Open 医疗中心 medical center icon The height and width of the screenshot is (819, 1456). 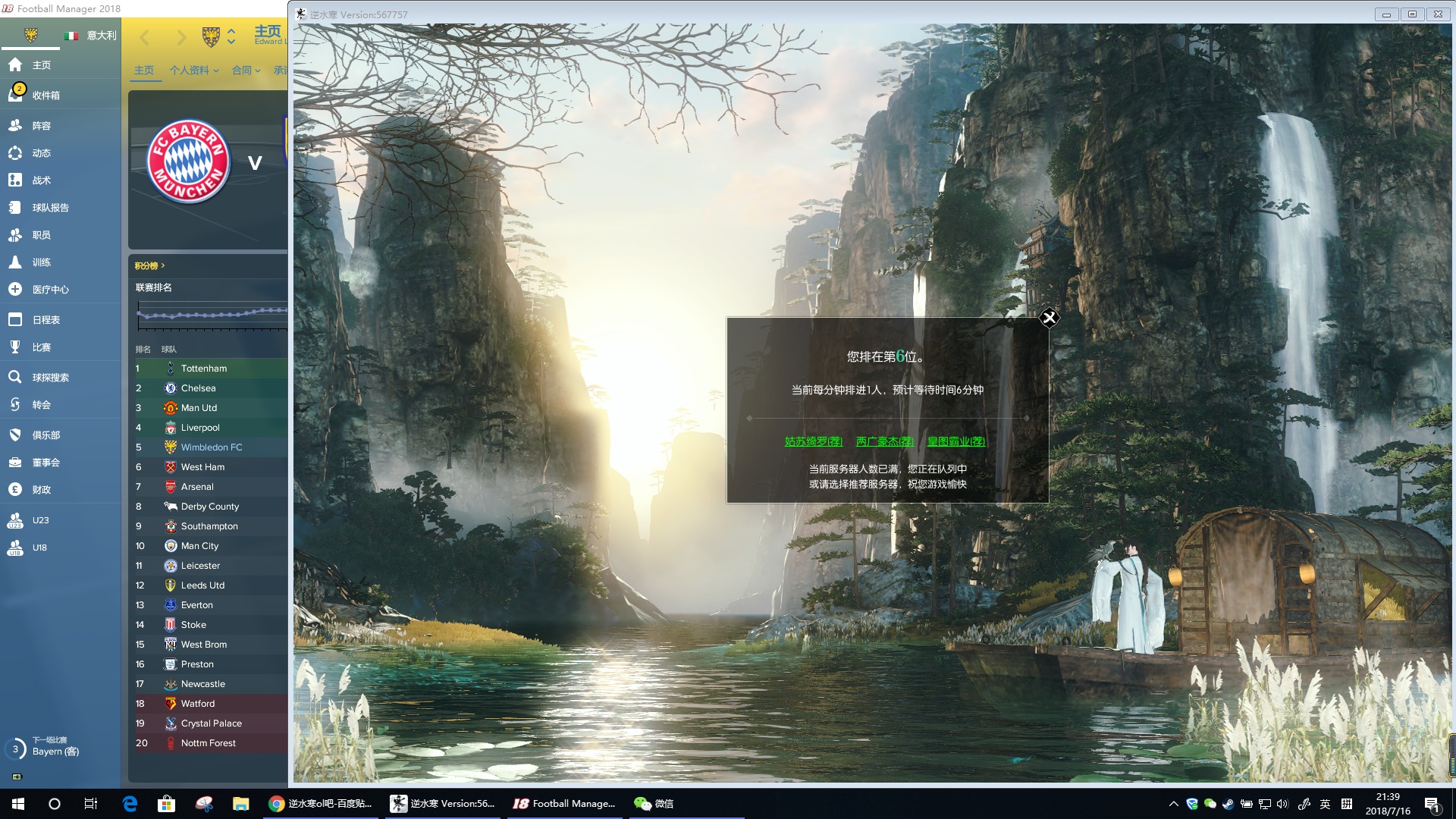click(x=16, y=290)
